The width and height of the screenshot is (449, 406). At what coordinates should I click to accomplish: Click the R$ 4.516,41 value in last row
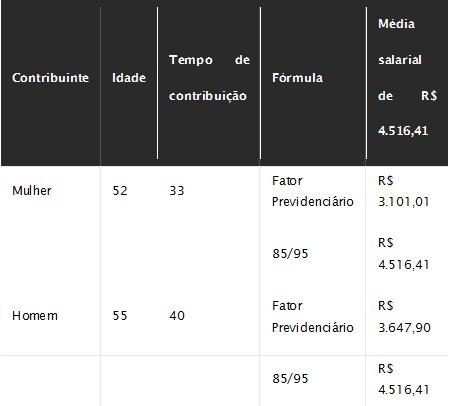pyautogui.click(x=404, y=379)
